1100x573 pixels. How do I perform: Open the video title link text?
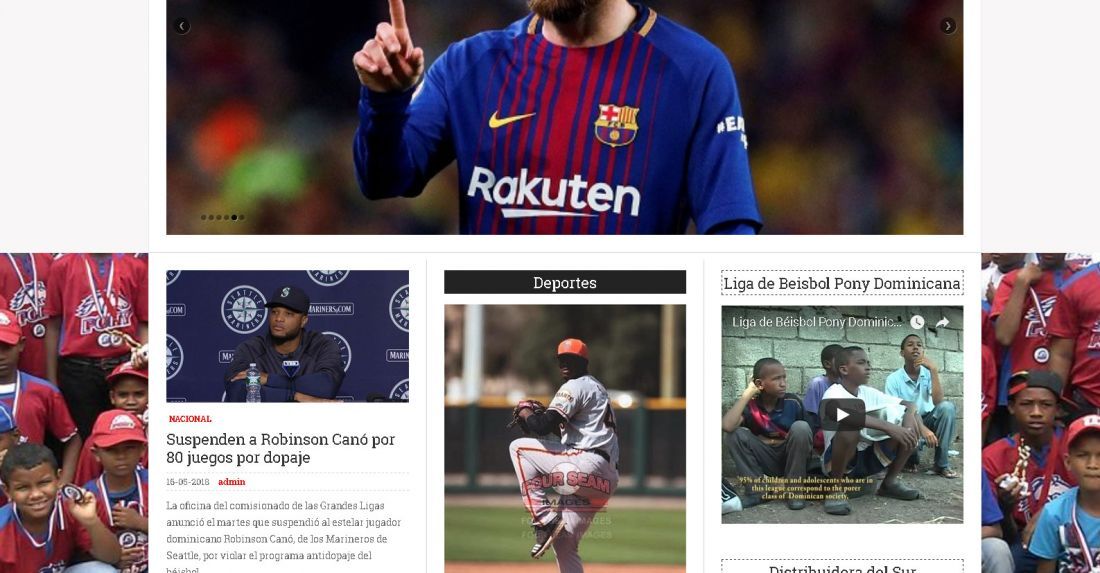click(817, 322)
